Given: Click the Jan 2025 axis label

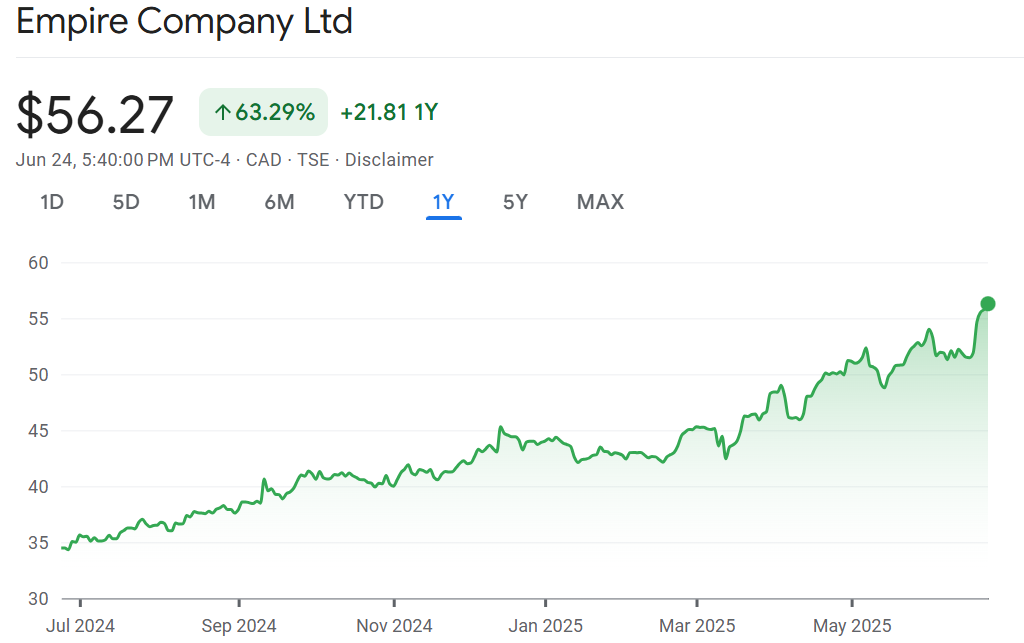Looking at the screenshot, I should (545, 626).
